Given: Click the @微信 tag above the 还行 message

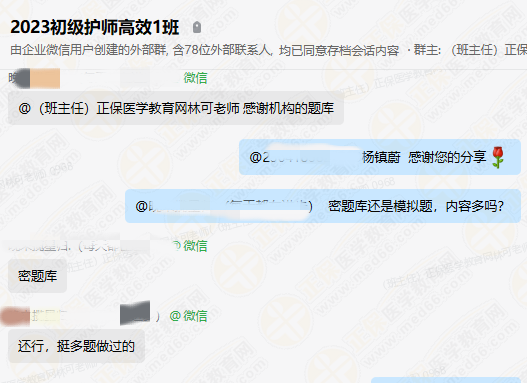Looking at the screenshot, I should point(188,316).
